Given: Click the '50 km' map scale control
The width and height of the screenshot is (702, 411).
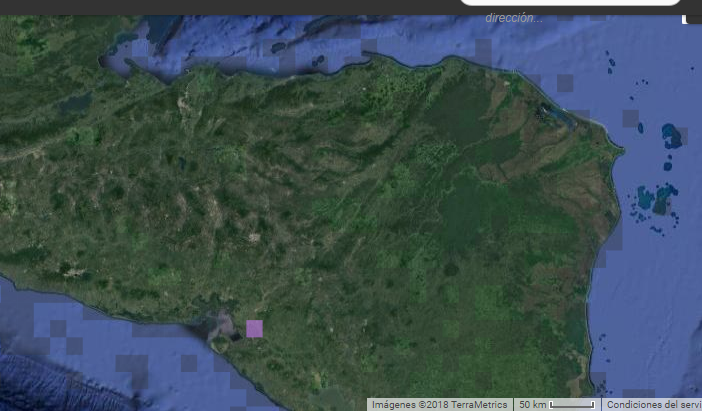Looking at the screenshot, I should [x=557, y=405].
